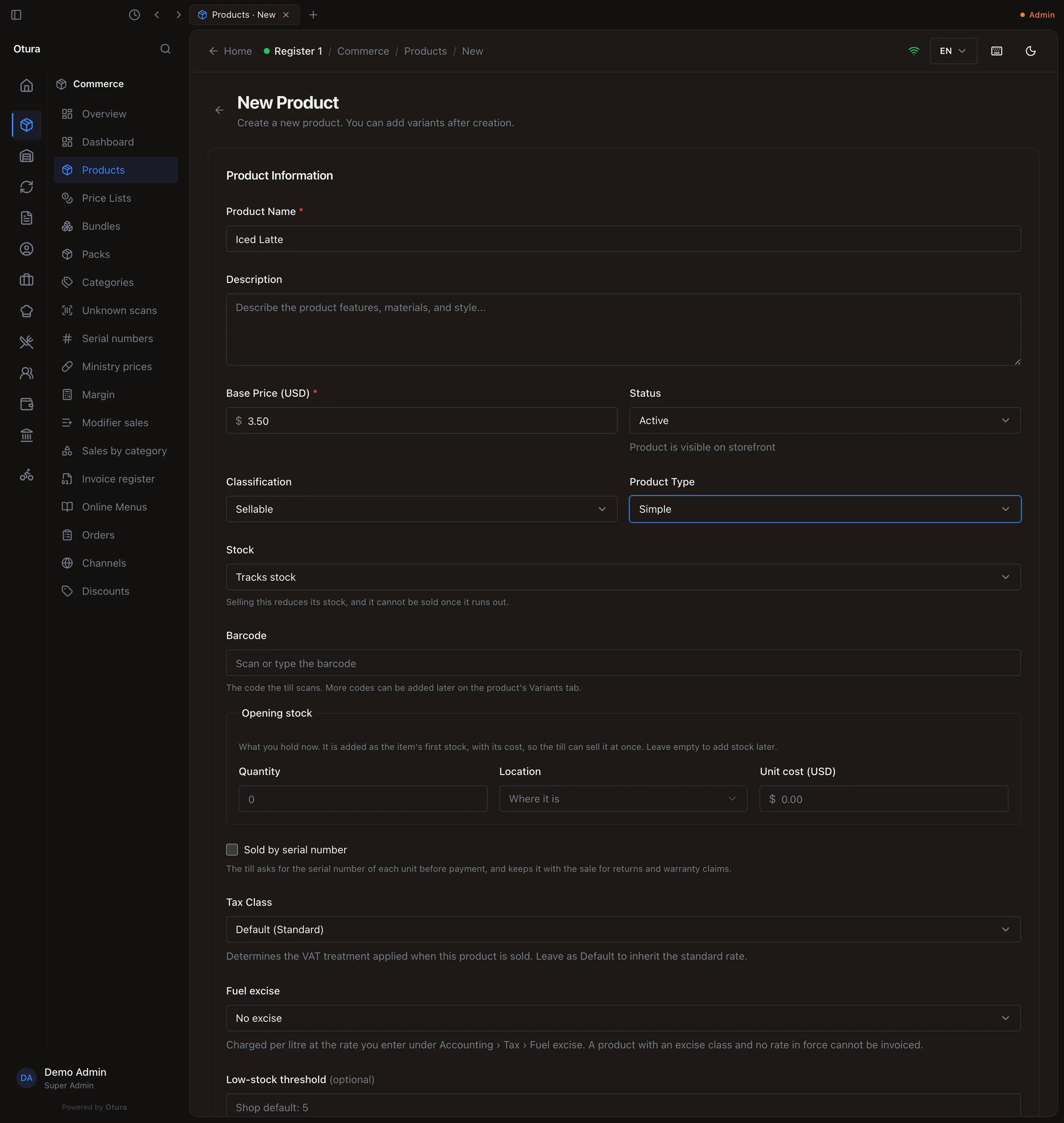Open the on-screen keyboard icon

tap(996, 51)
